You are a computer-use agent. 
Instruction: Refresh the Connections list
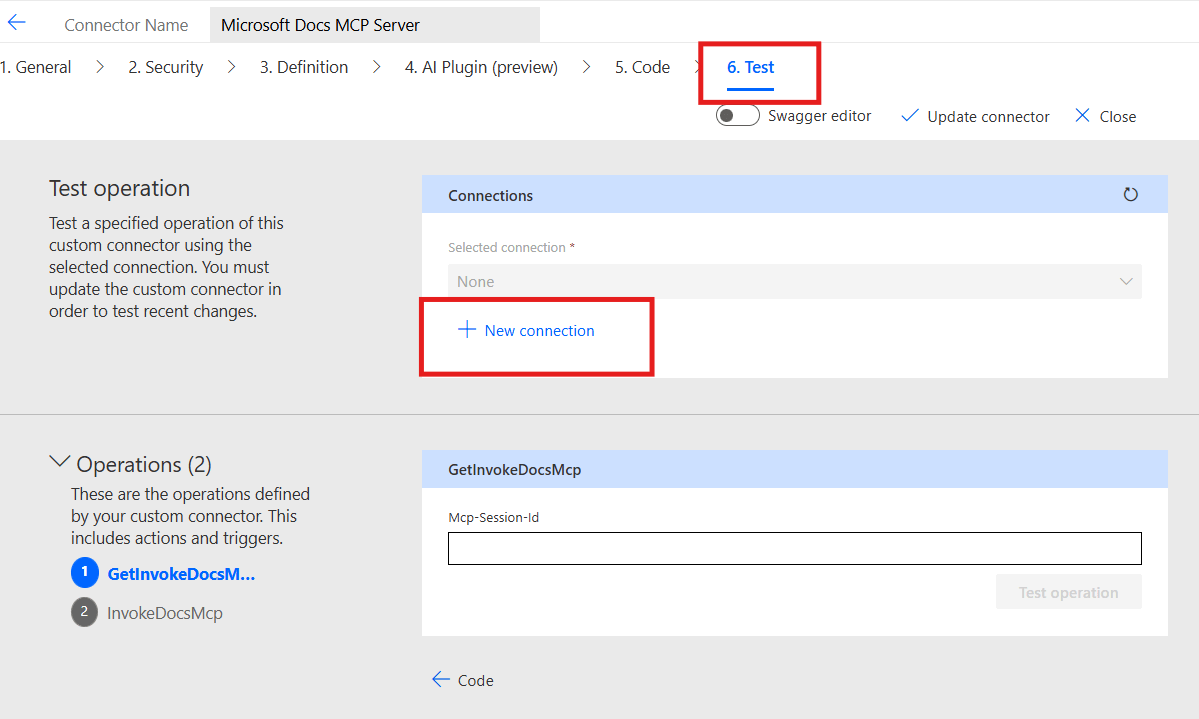pyautogui.click(x=1130, y=195)
